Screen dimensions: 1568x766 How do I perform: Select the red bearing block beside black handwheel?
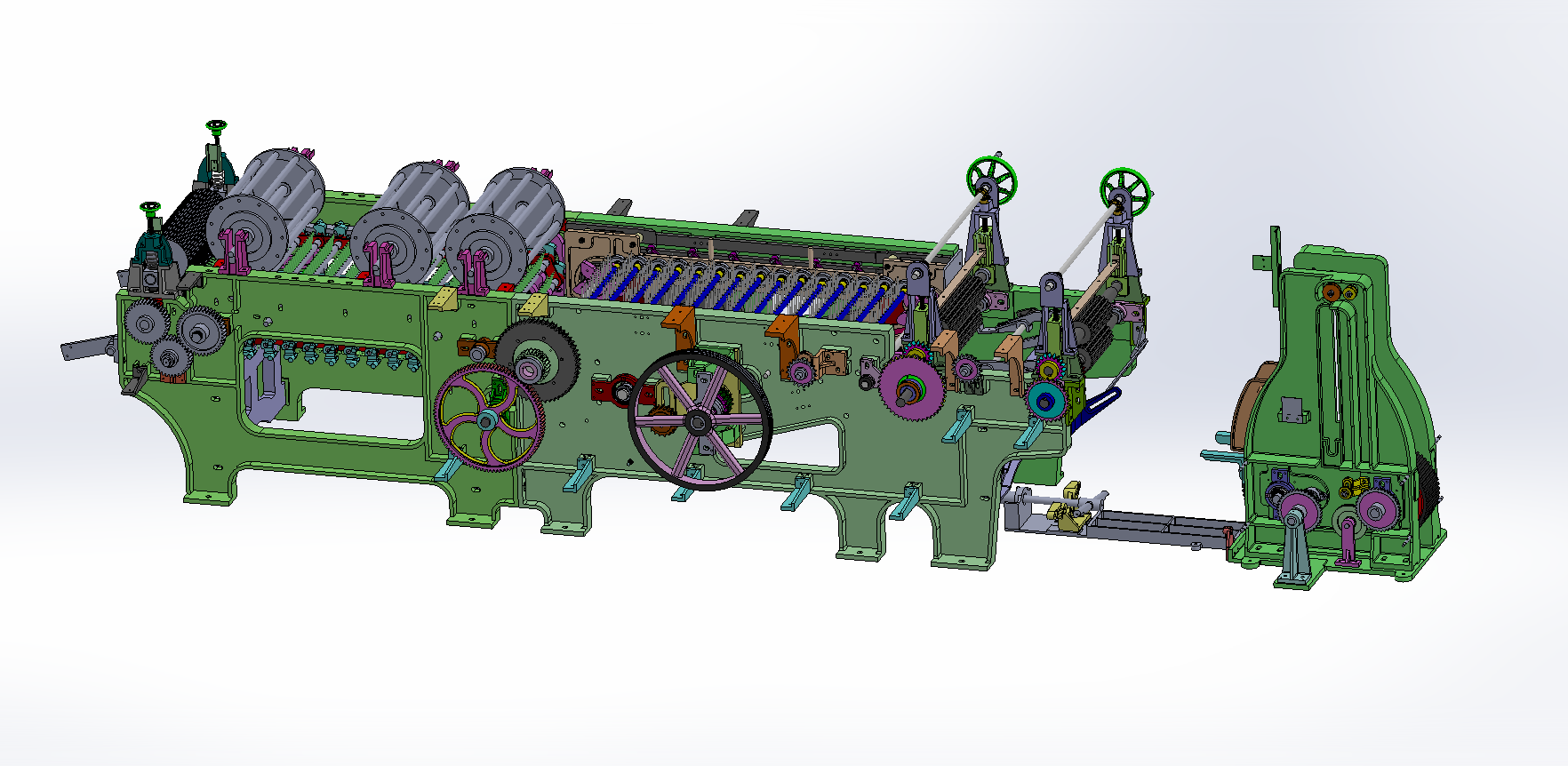tap(610, 389)
